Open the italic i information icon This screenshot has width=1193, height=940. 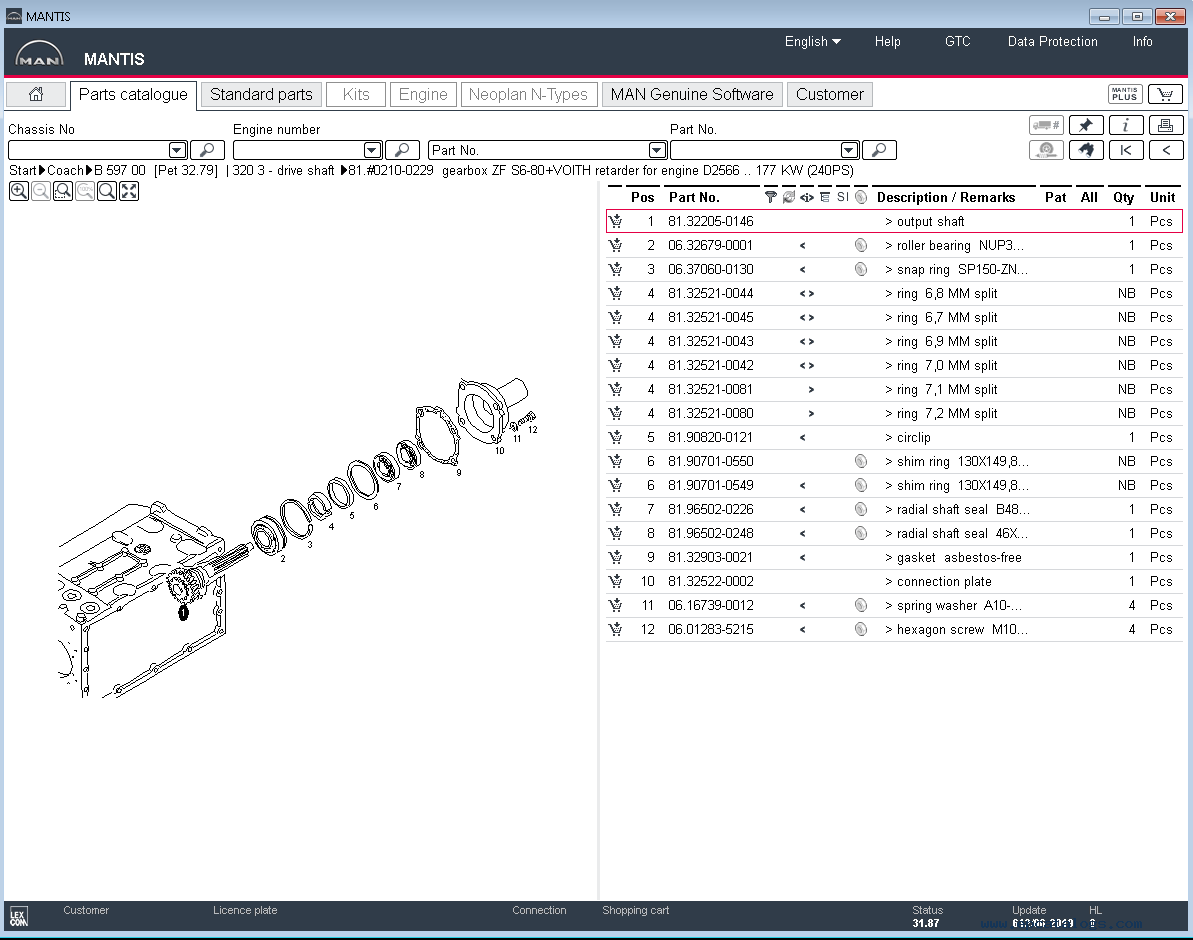pos(1126,126)
